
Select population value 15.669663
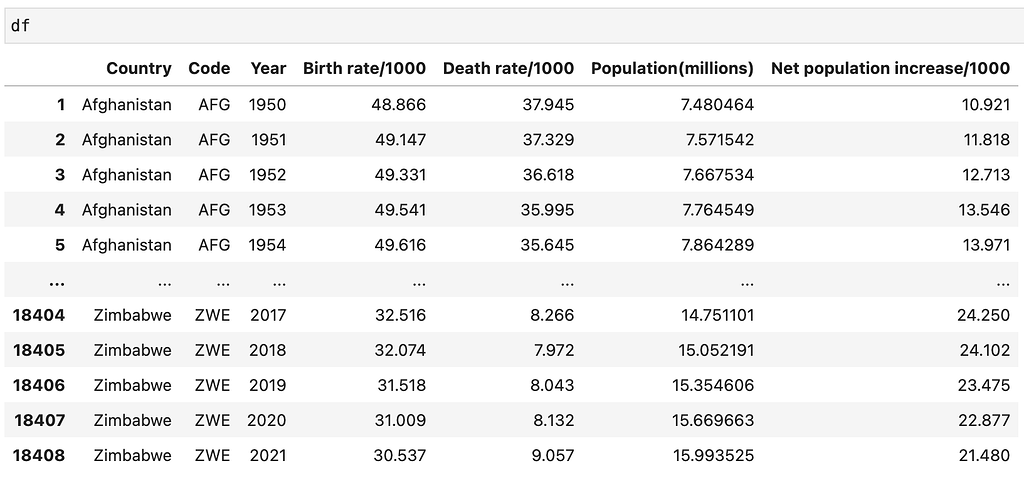(712, 420)
